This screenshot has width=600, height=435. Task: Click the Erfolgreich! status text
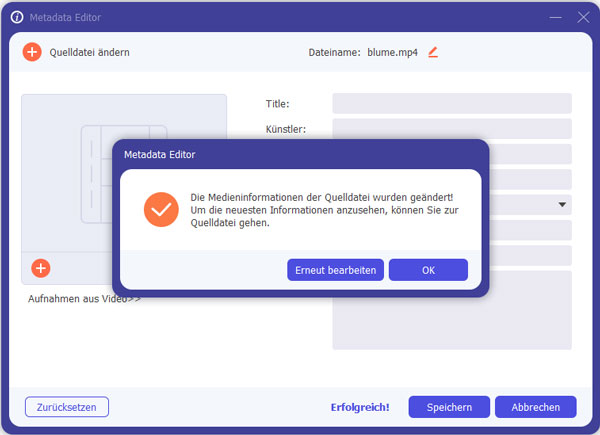pyautogui.click(x=360, y=407)
